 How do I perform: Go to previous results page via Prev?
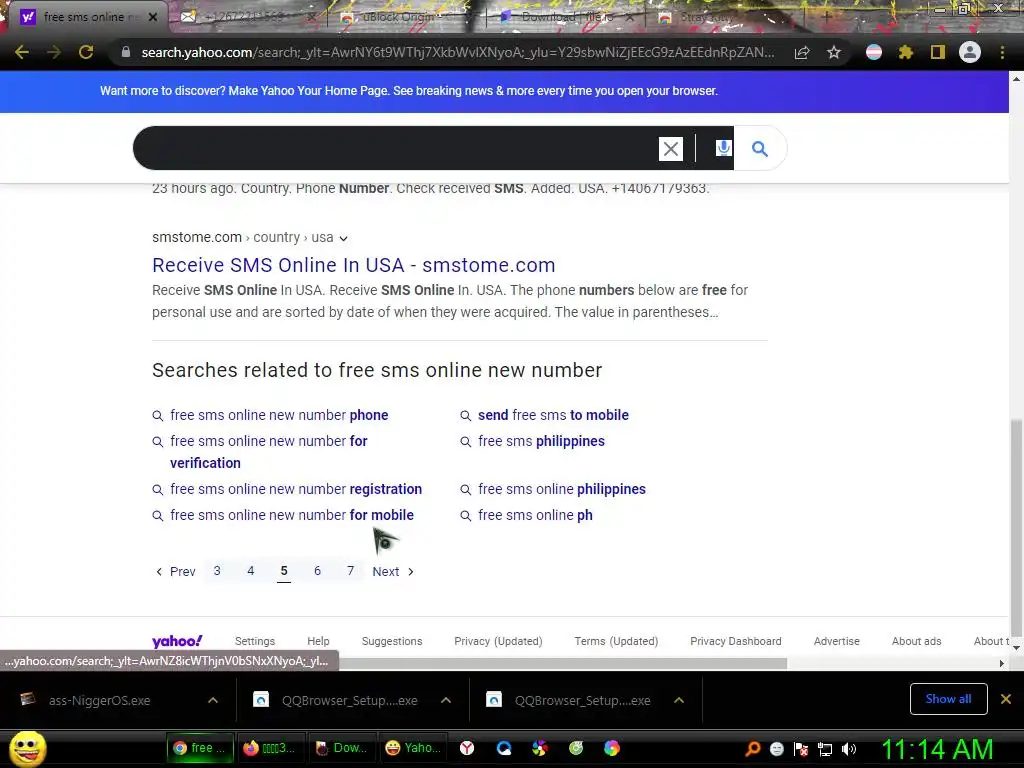[x=176, y=571]
